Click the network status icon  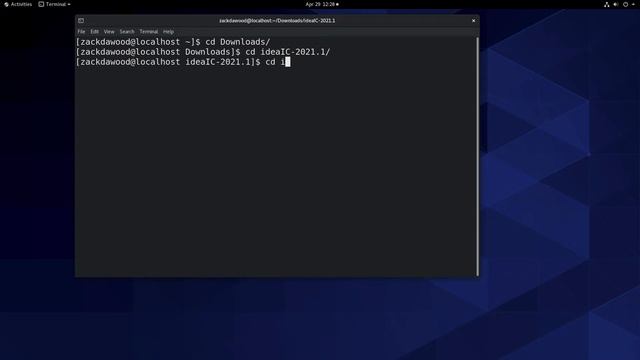coord(607,4)
